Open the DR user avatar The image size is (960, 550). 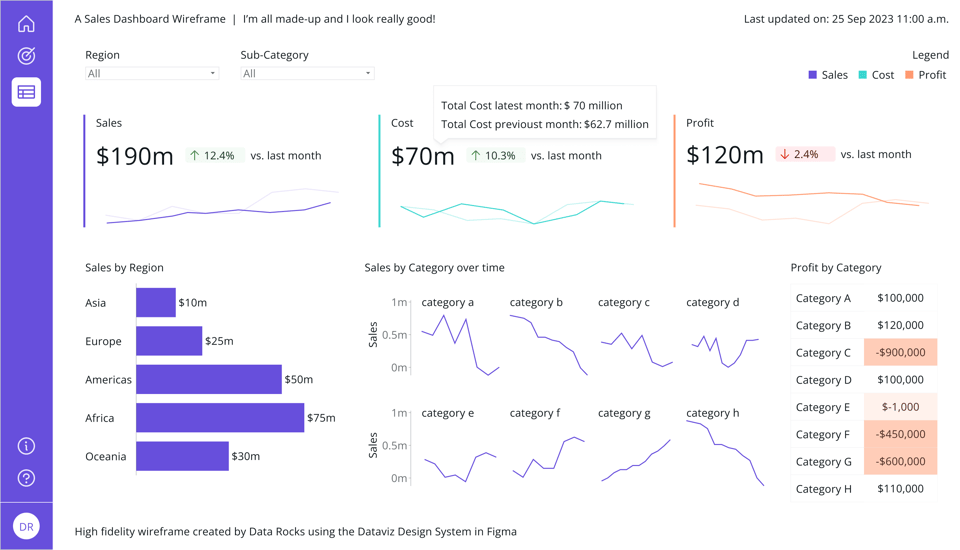click(26, 527)
